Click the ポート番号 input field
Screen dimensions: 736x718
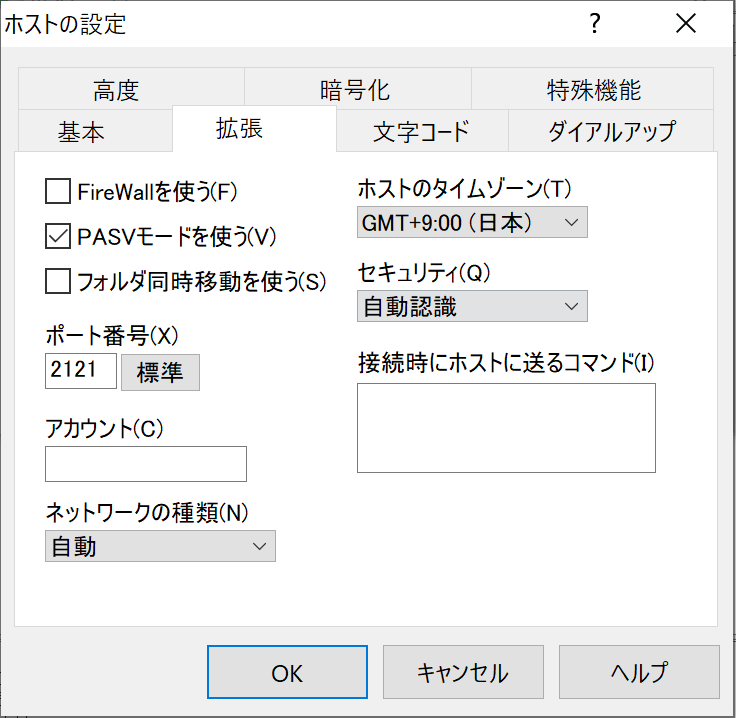(81, 371)
